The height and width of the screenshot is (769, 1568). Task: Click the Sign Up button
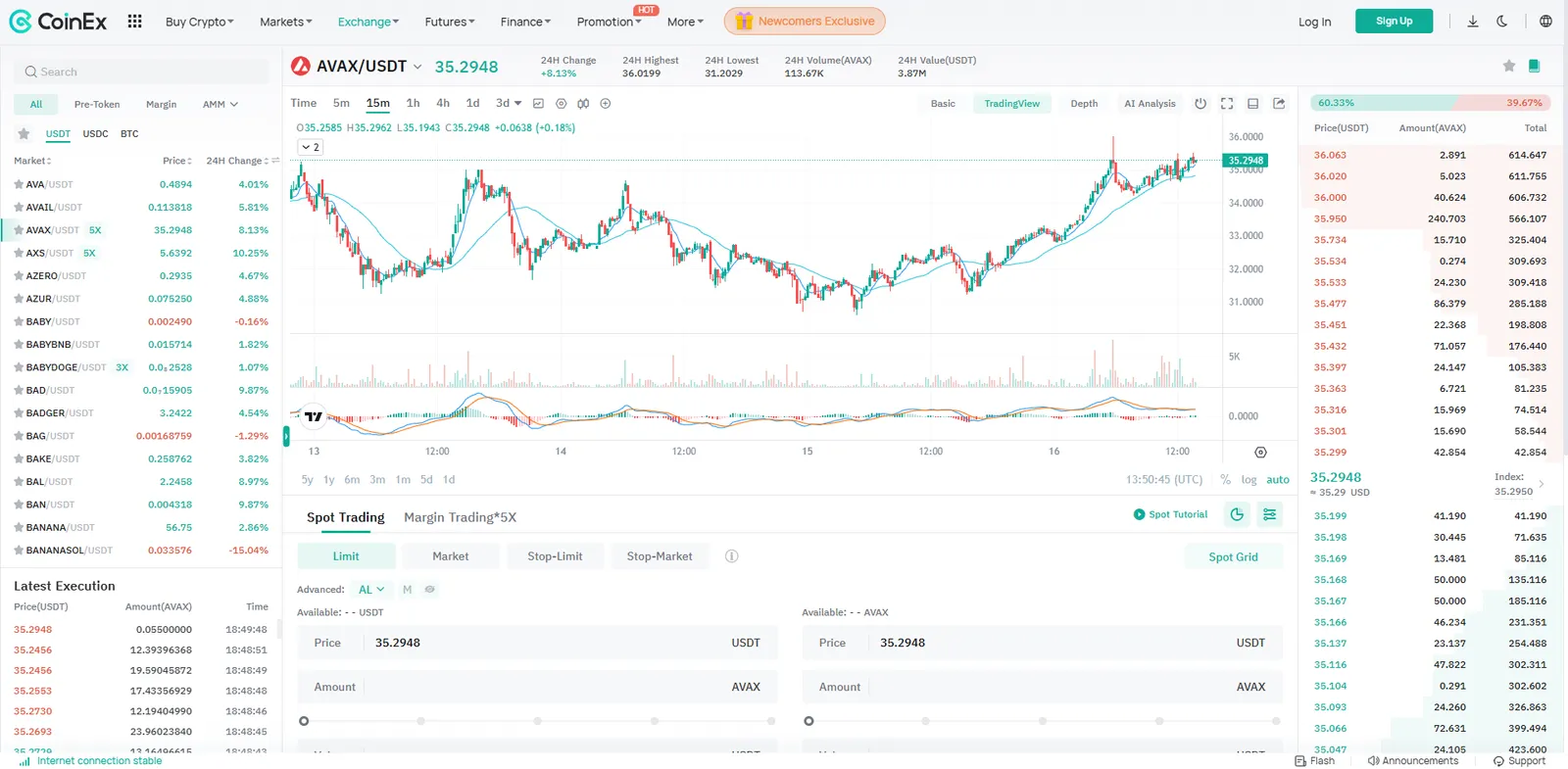[x=1394, y=21]
